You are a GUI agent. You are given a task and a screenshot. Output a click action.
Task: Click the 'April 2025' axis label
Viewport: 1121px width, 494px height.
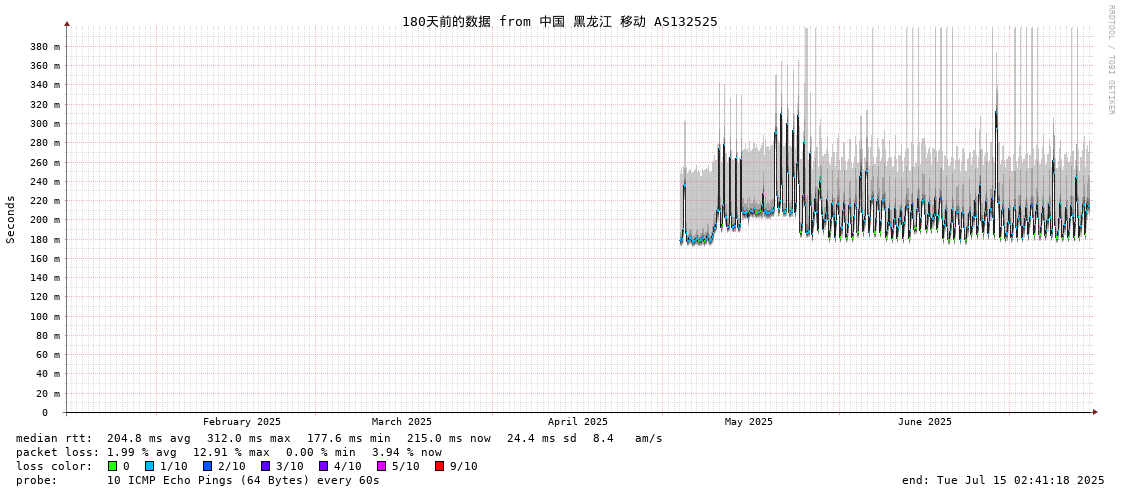tap(578, 422)
